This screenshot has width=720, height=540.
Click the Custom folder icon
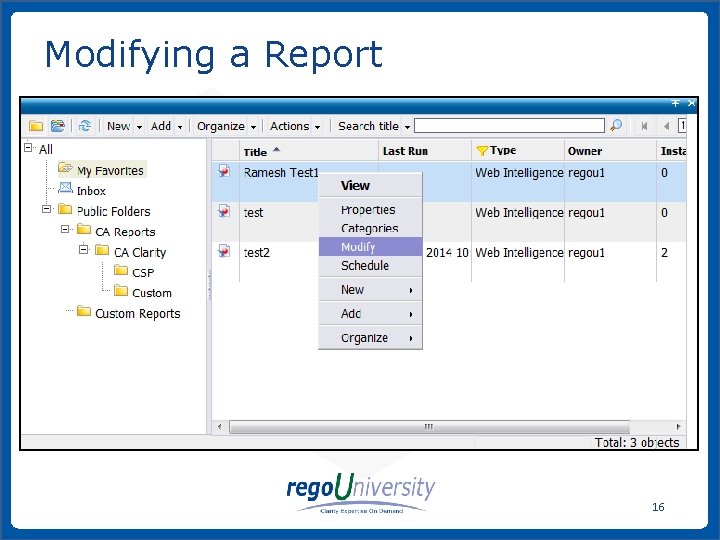pyautogui.click(x=121, y=290)
